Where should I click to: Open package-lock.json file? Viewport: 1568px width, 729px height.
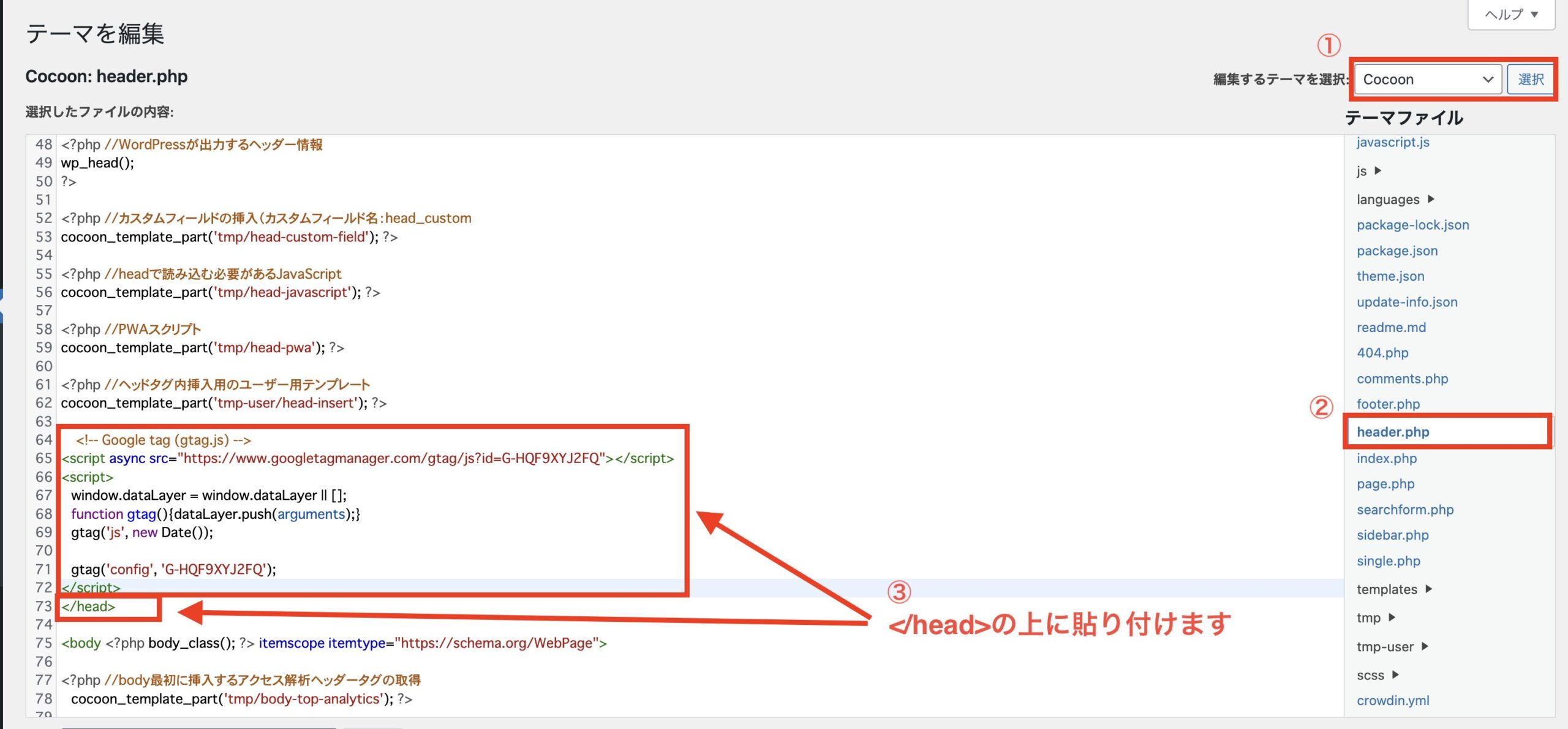[1412, 225]
